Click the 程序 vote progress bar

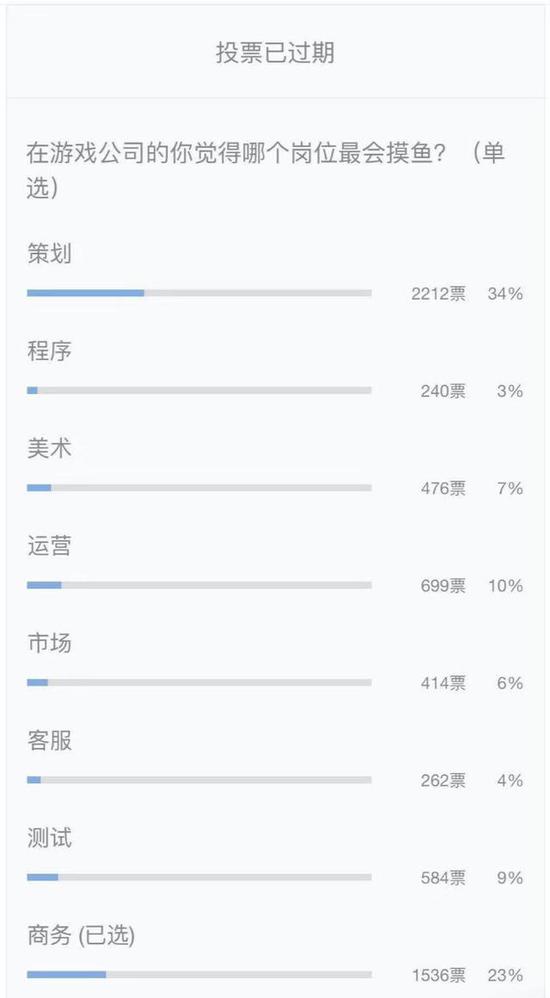199,390
